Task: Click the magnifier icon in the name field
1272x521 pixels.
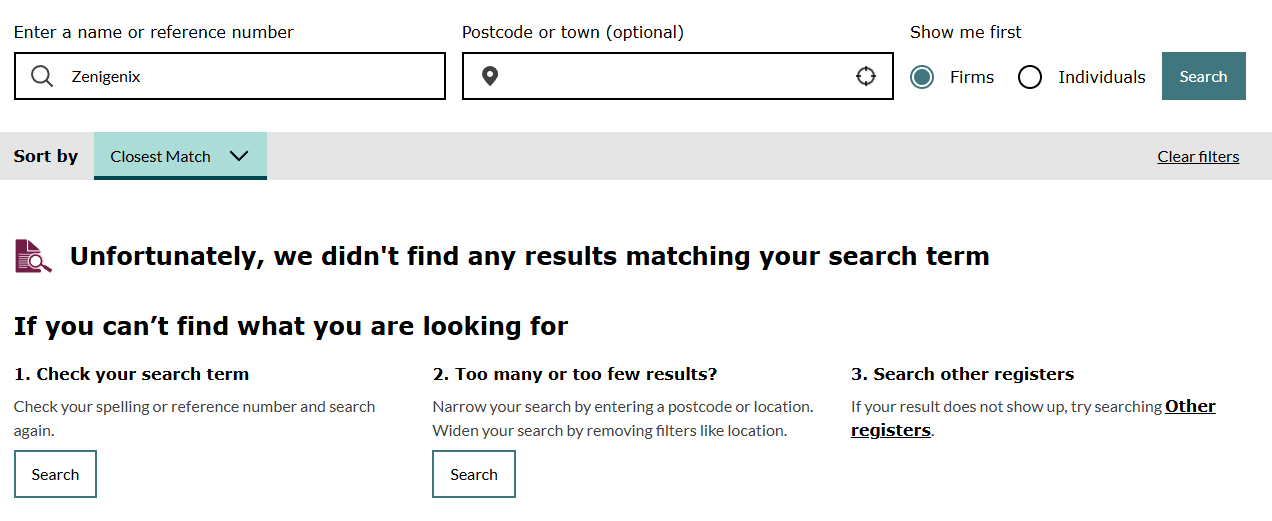Action: tap(42, 77)
